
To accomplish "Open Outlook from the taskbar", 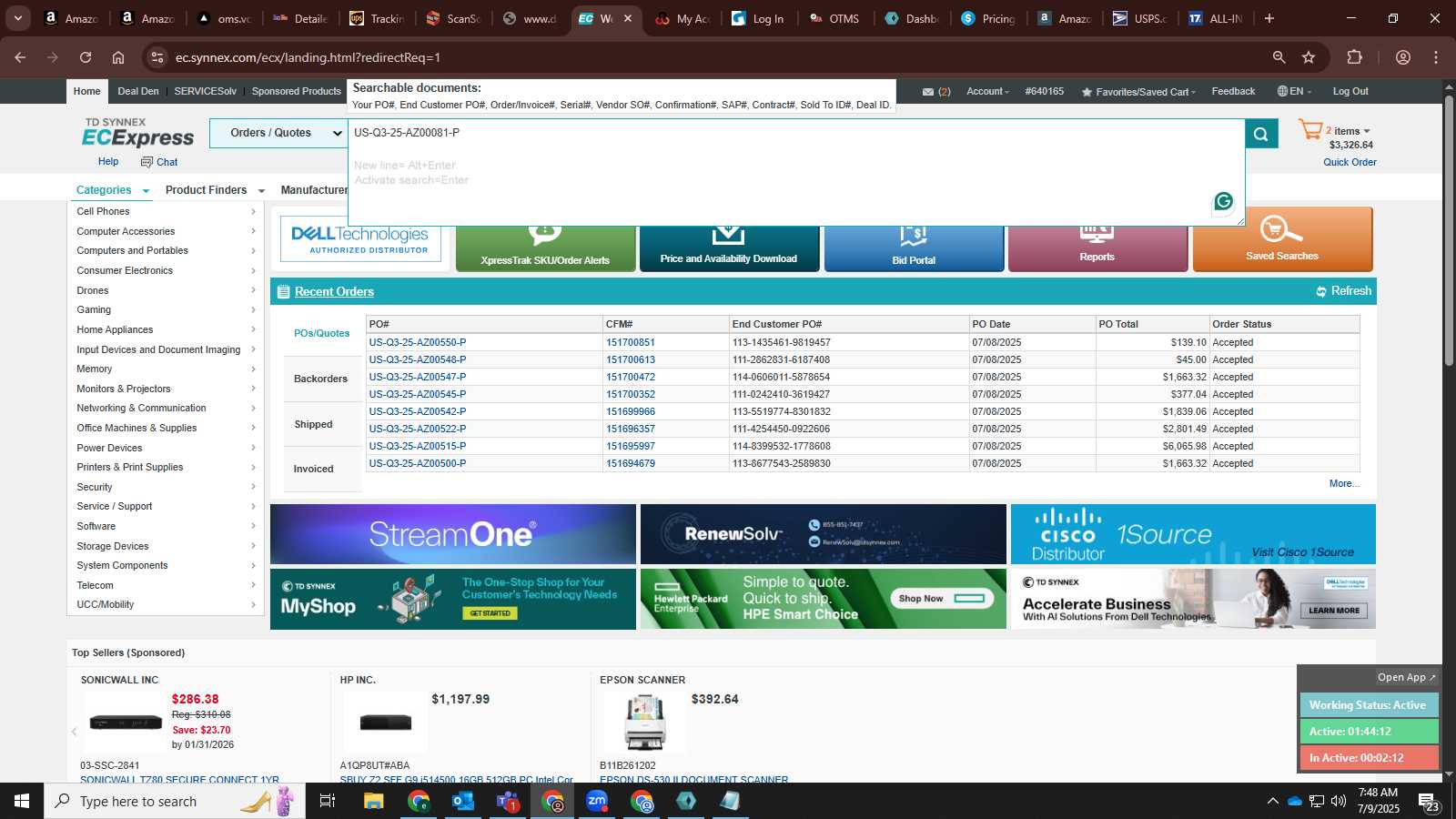I will (x=463, y=801).
